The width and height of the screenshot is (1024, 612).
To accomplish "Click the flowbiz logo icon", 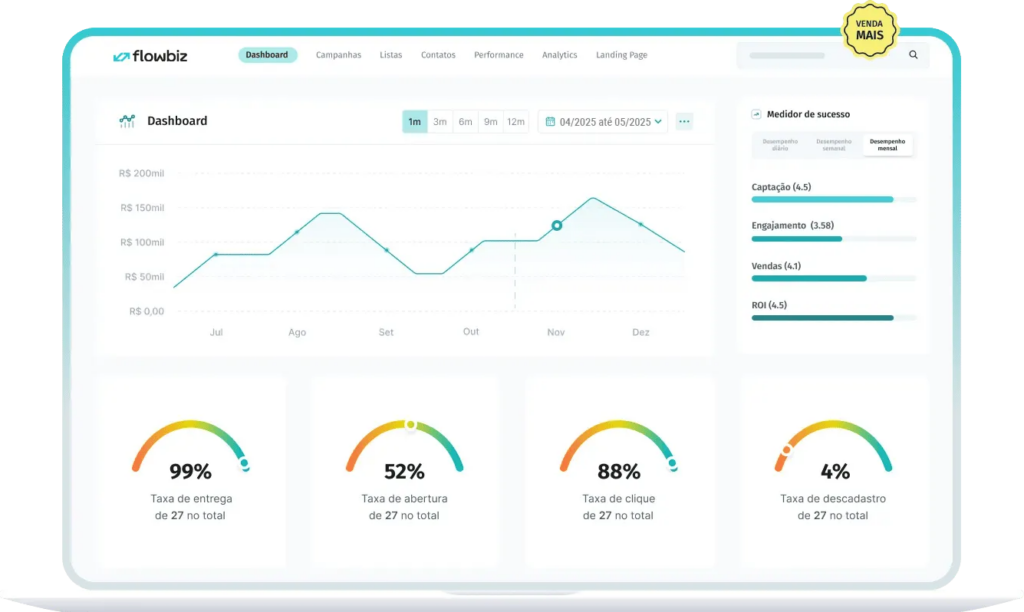I will [x=121, y=56].
